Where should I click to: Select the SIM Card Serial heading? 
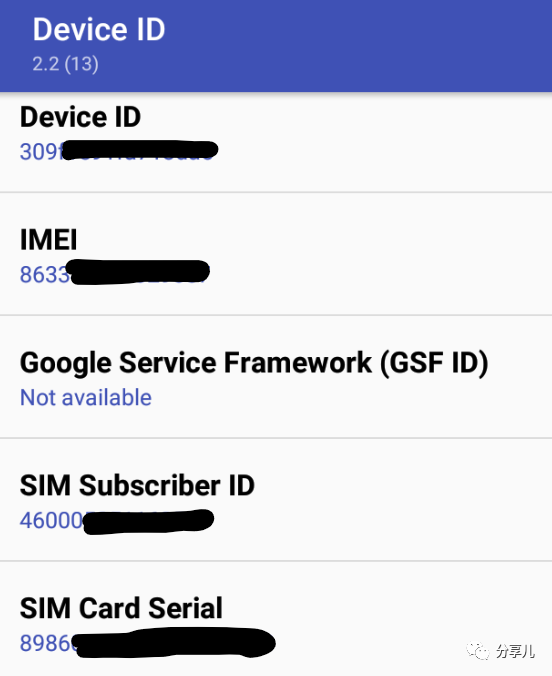click(121, 608)
